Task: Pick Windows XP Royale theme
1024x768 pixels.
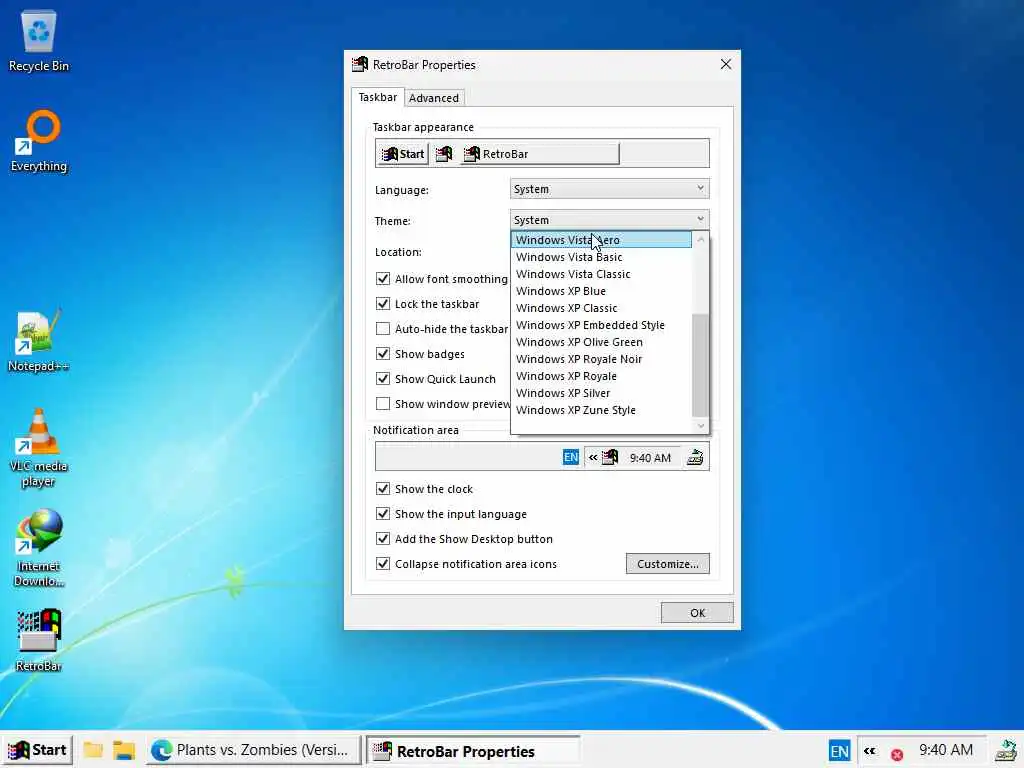Action: (601, 376)
